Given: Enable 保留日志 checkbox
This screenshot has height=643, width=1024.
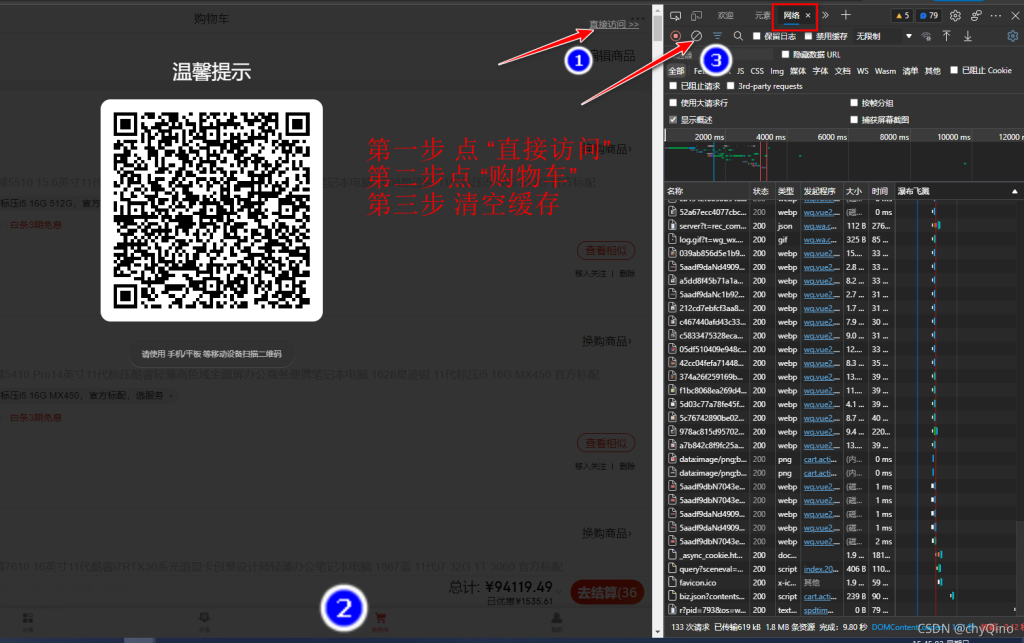Looking at the screenshot, I should pos(757,37).
